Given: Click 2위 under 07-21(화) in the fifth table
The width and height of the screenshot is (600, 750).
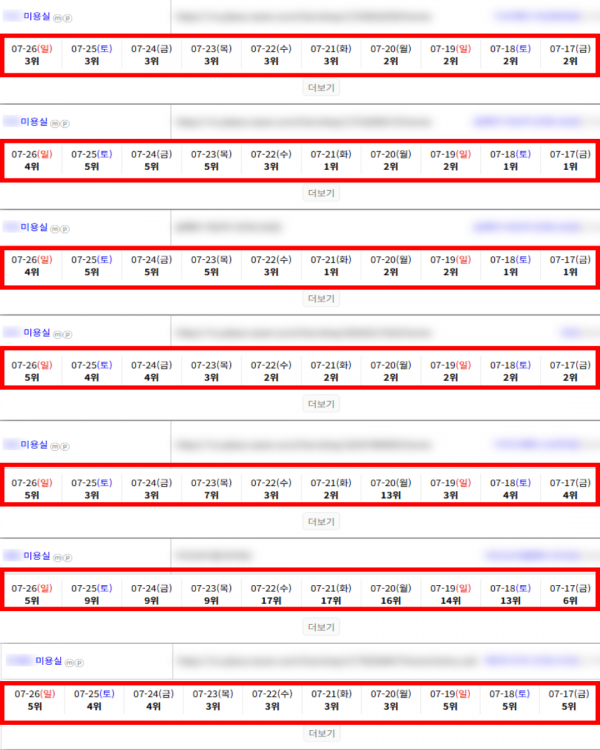Looking at the screenshot, I should (x=331, y=495).
